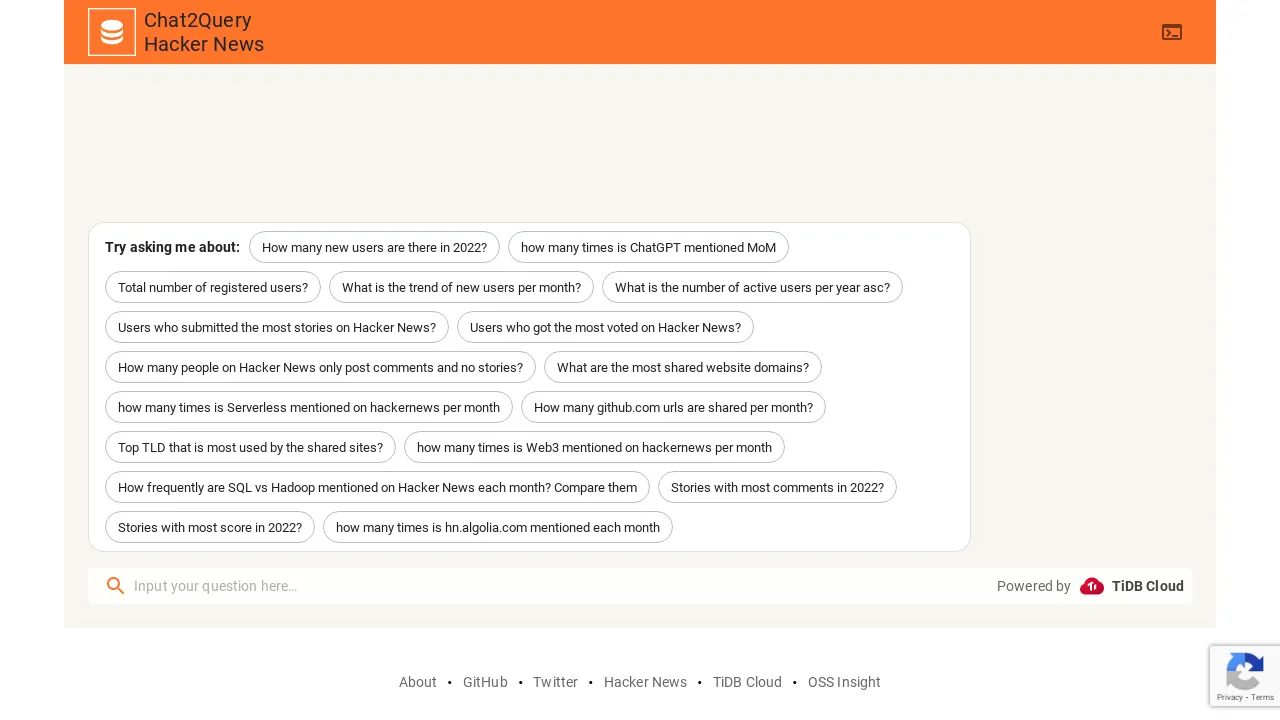
Task: Ask about total number of registered users
Action: click(x=213, y=287)
